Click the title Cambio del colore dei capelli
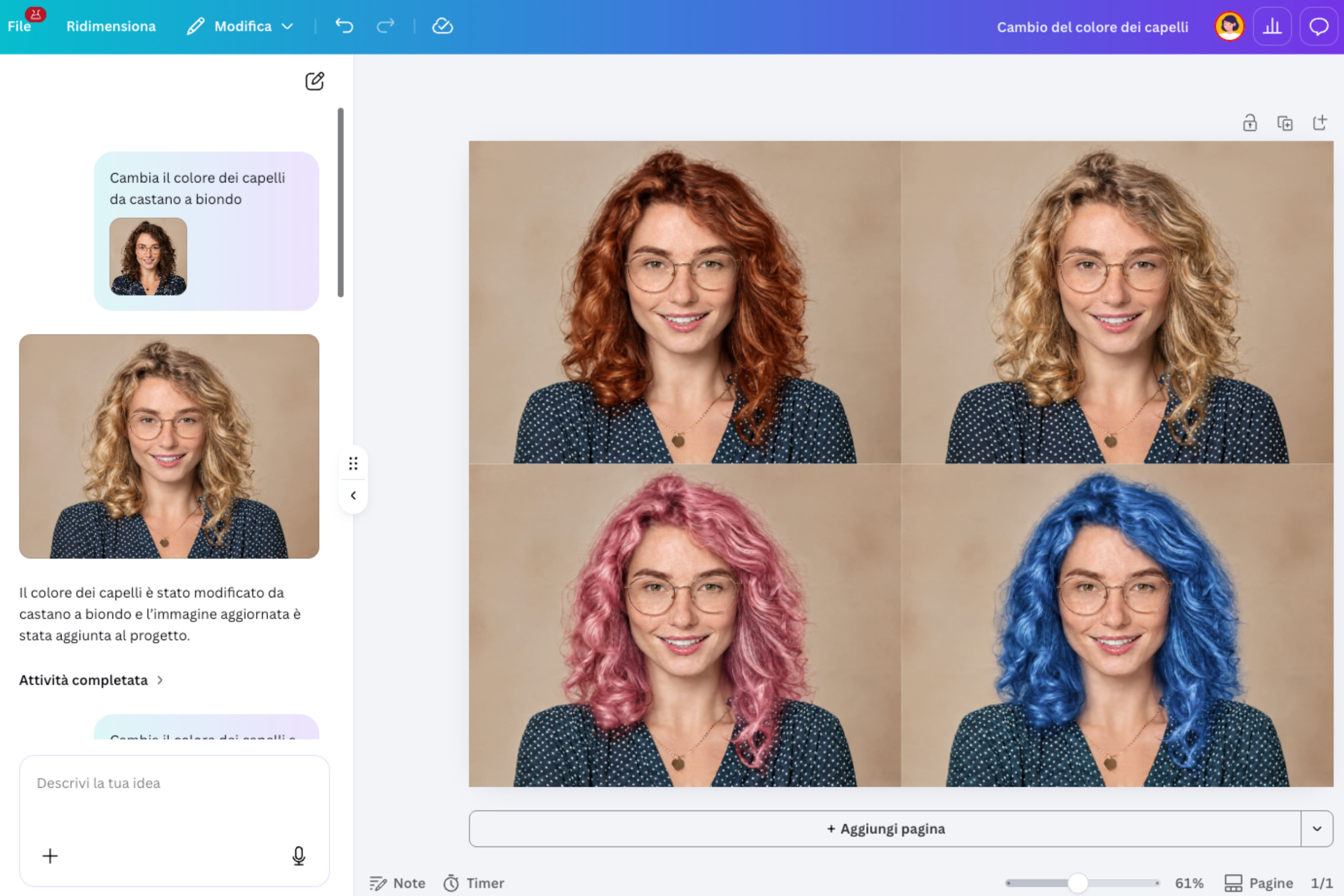 1092,27
